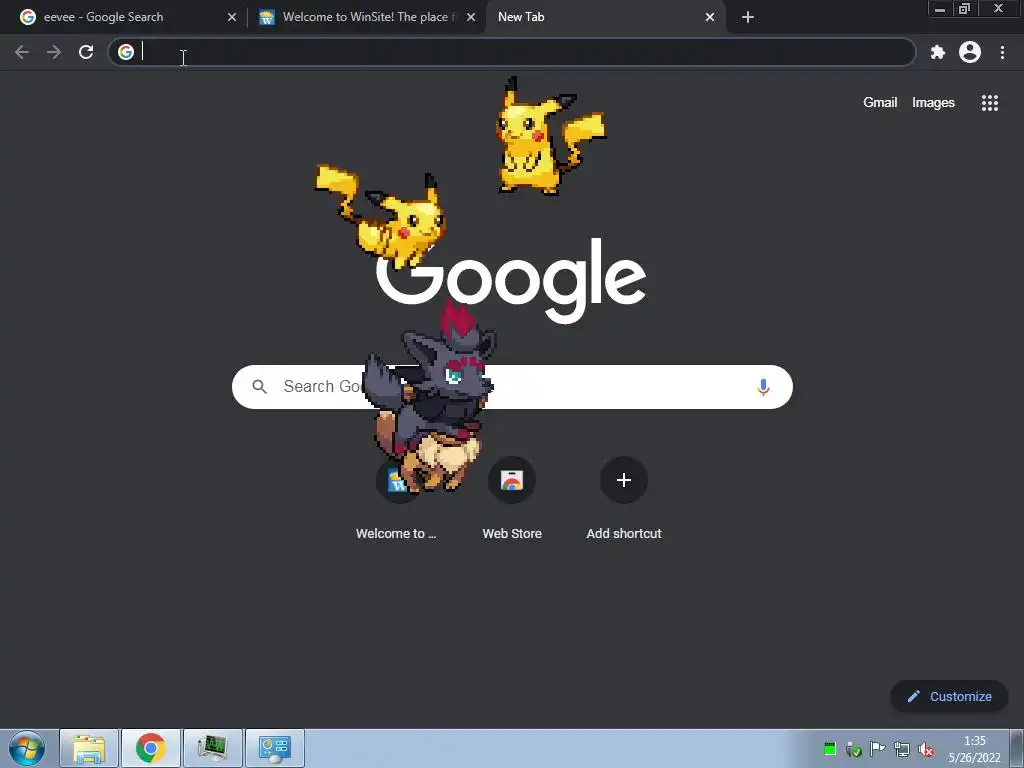The height and width of the screenshot is (768, 1024).
Task: Click the Action Center flag icon
Action: pyautogui.click(x=878, y=749)
